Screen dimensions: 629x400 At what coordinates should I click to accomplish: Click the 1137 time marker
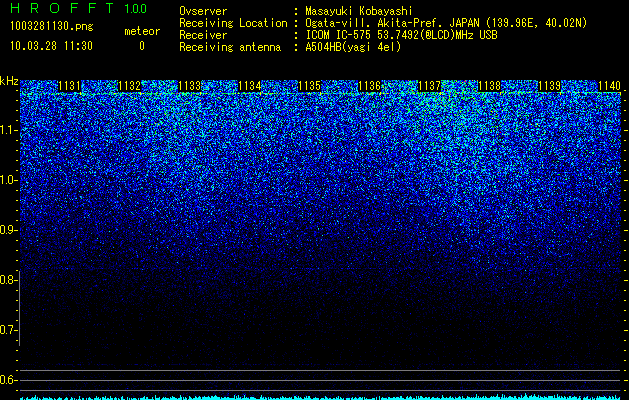pos(430,86)
